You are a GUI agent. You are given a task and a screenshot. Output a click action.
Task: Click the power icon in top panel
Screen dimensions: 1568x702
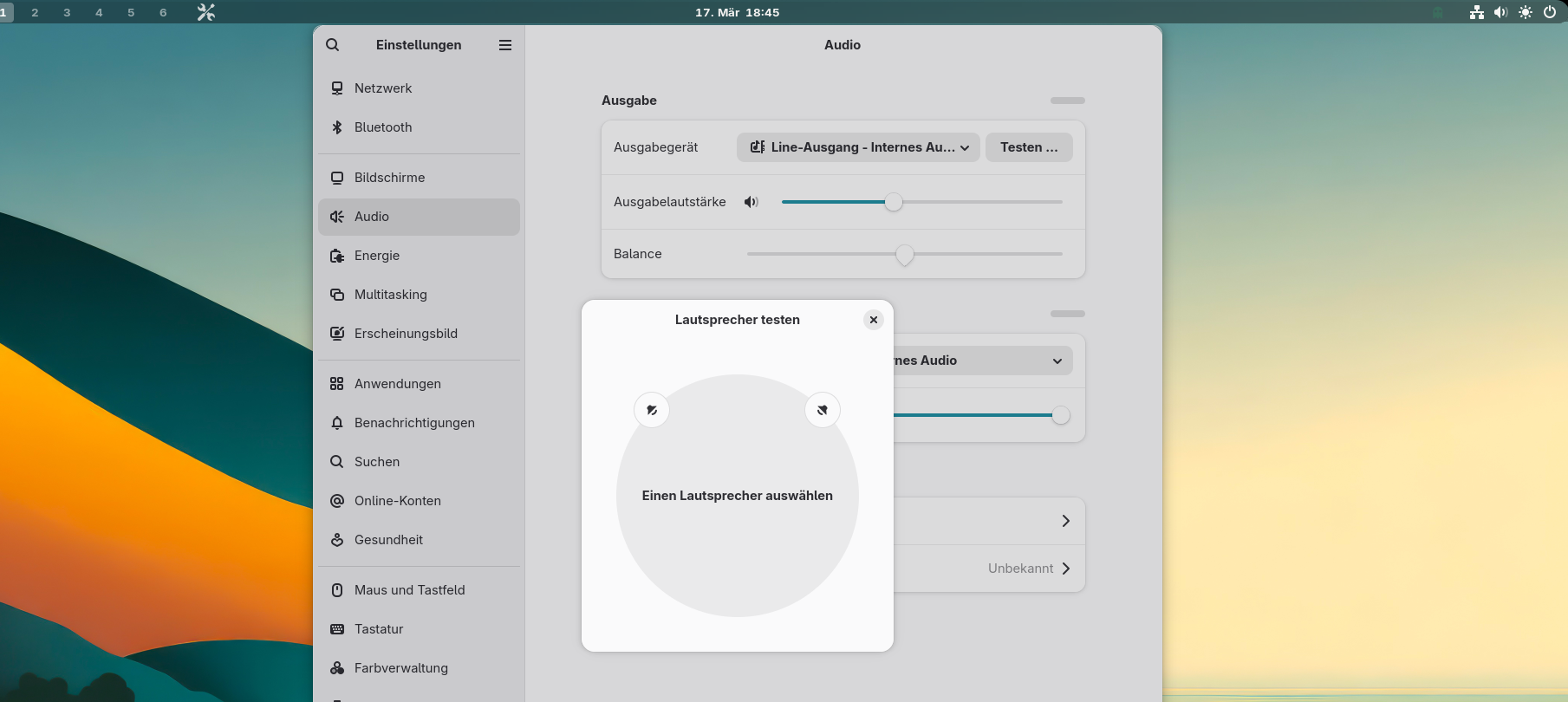click(1550, 12)
